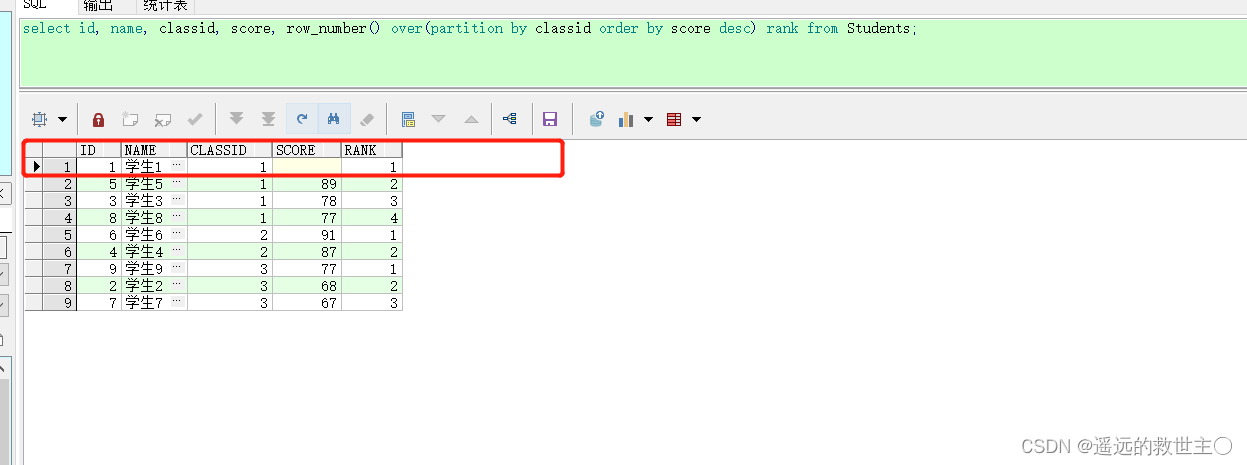Switch to the 输出 tab

tap(98, 5)
